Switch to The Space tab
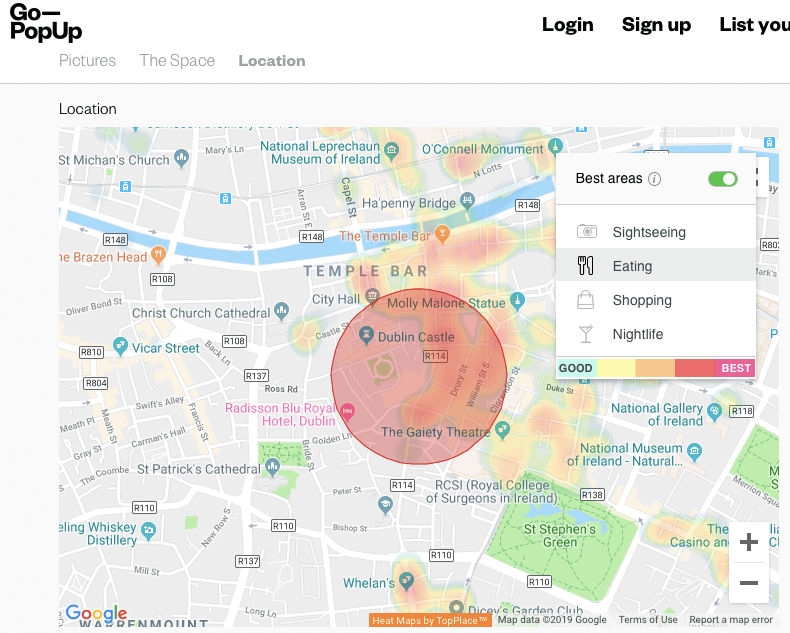The image size is (790, 633). (x=177, y=60)
